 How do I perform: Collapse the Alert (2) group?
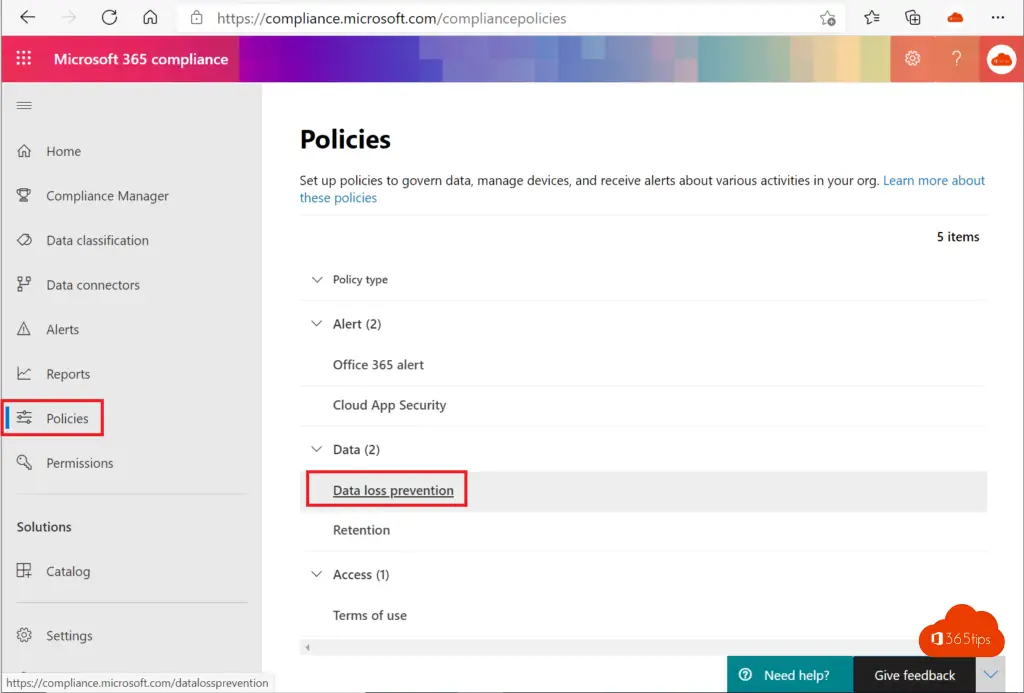(317, 324)
